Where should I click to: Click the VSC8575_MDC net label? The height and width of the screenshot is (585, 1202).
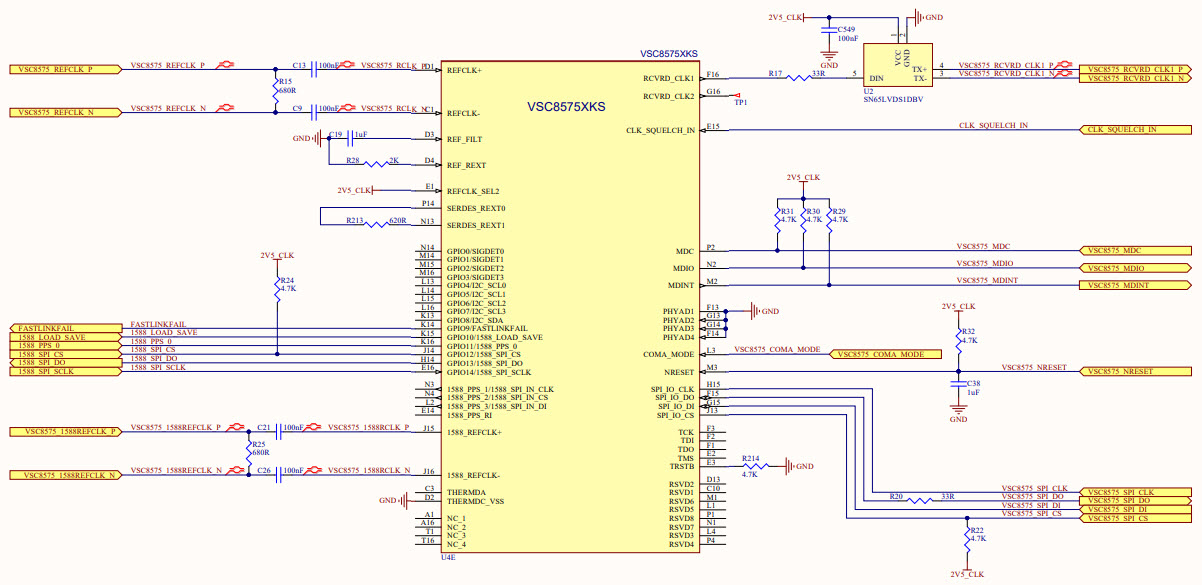(x=982, y=245)
